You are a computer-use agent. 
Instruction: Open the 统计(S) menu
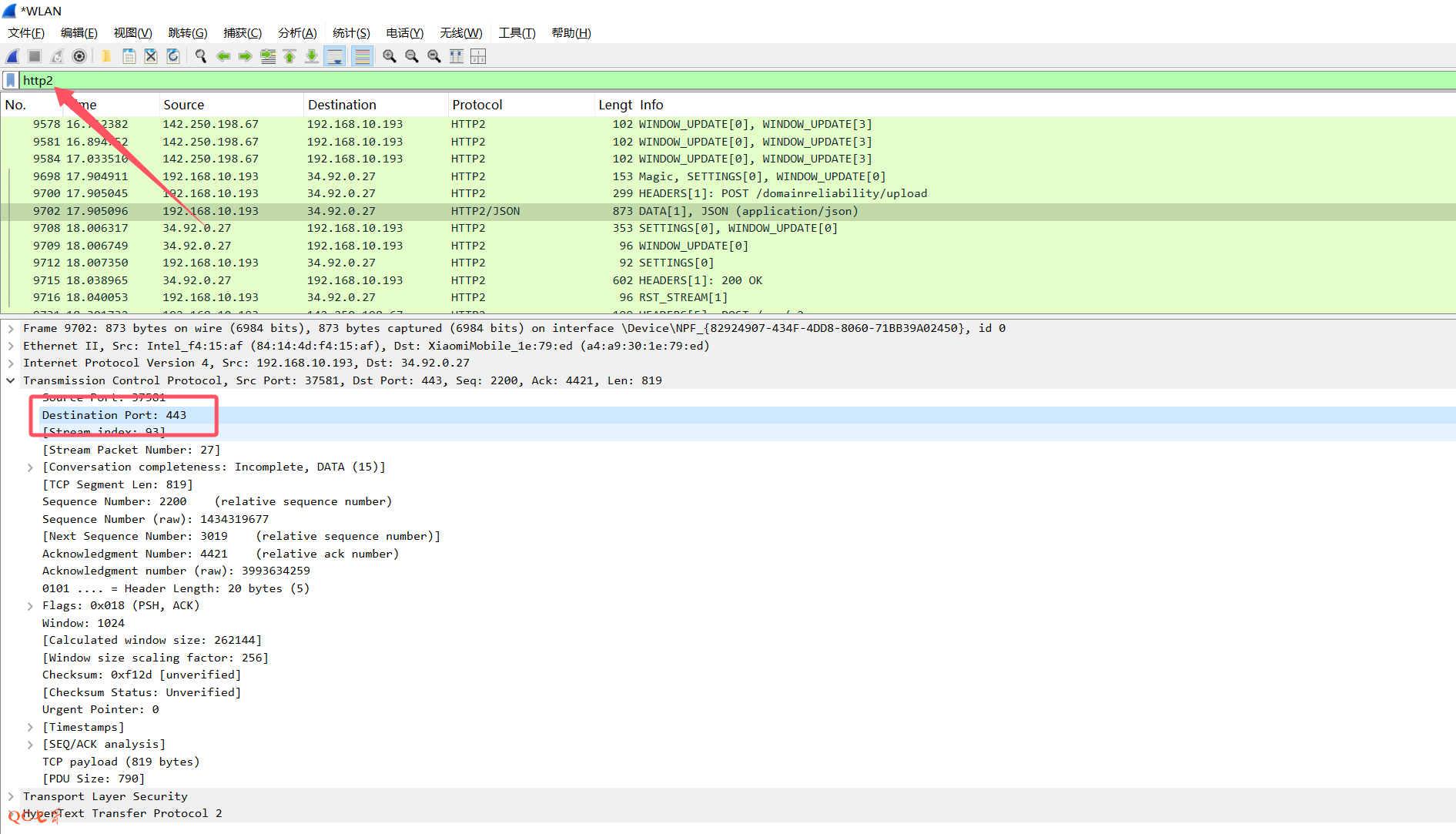pos(351,32)
